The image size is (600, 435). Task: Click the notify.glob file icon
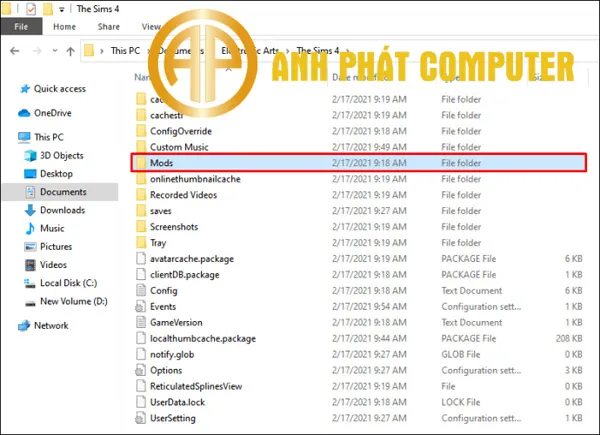pos(141,354)
